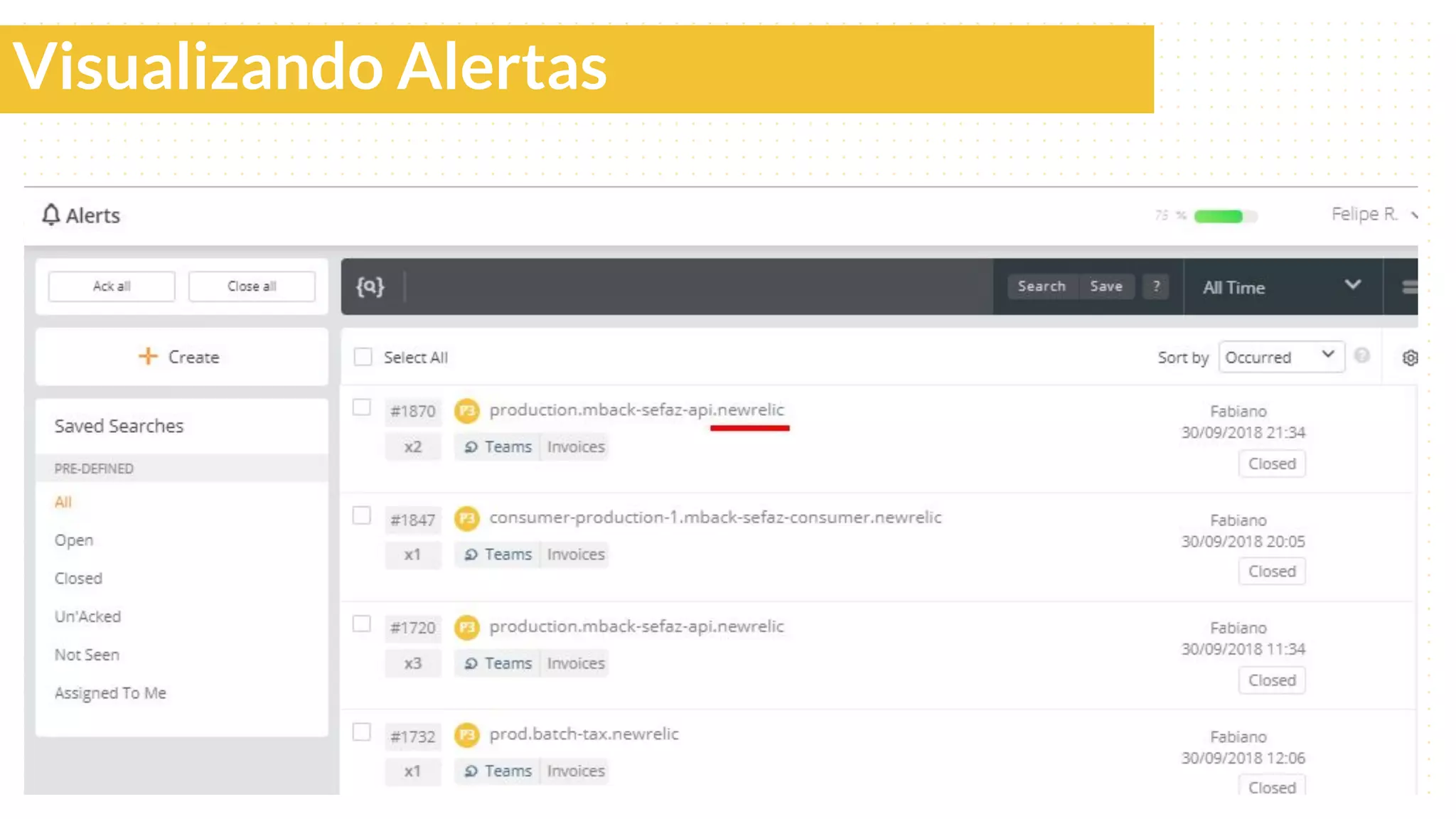Select the Un'Acked saved search
Screen dimensions: 1456x819
[87, 616]
